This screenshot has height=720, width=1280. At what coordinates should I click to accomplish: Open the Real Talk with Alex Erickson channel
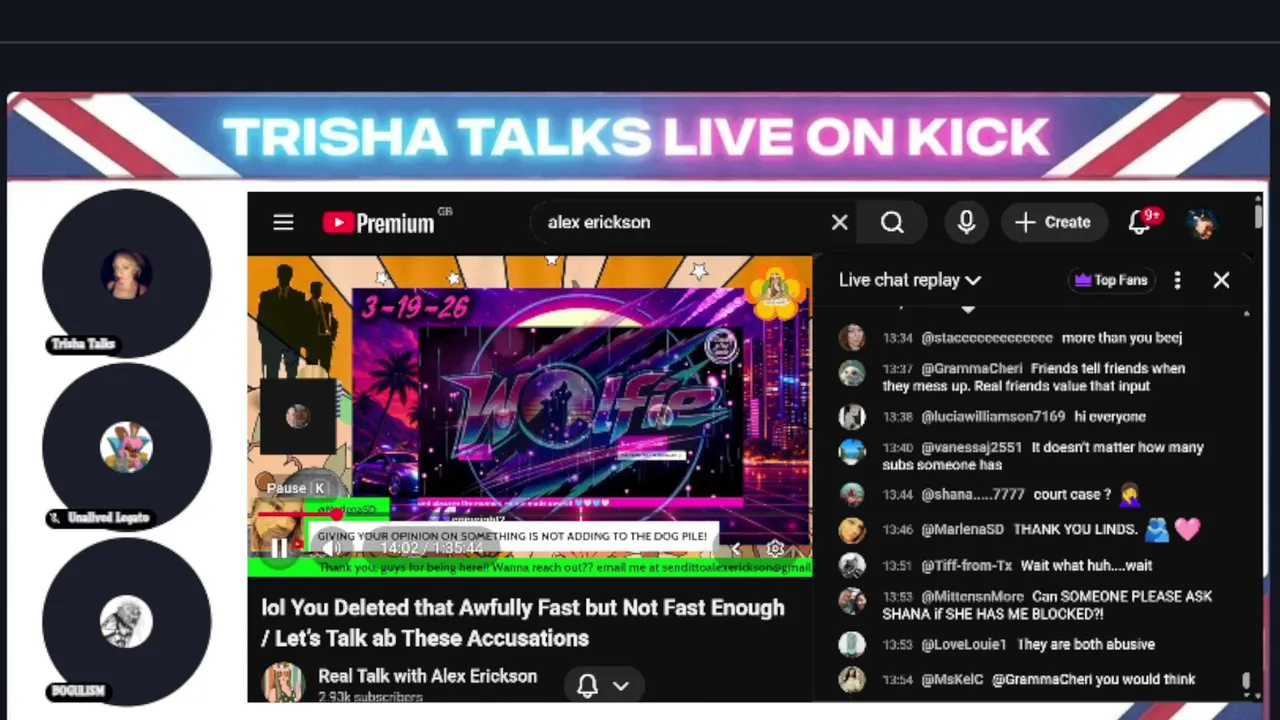(427, 676)
